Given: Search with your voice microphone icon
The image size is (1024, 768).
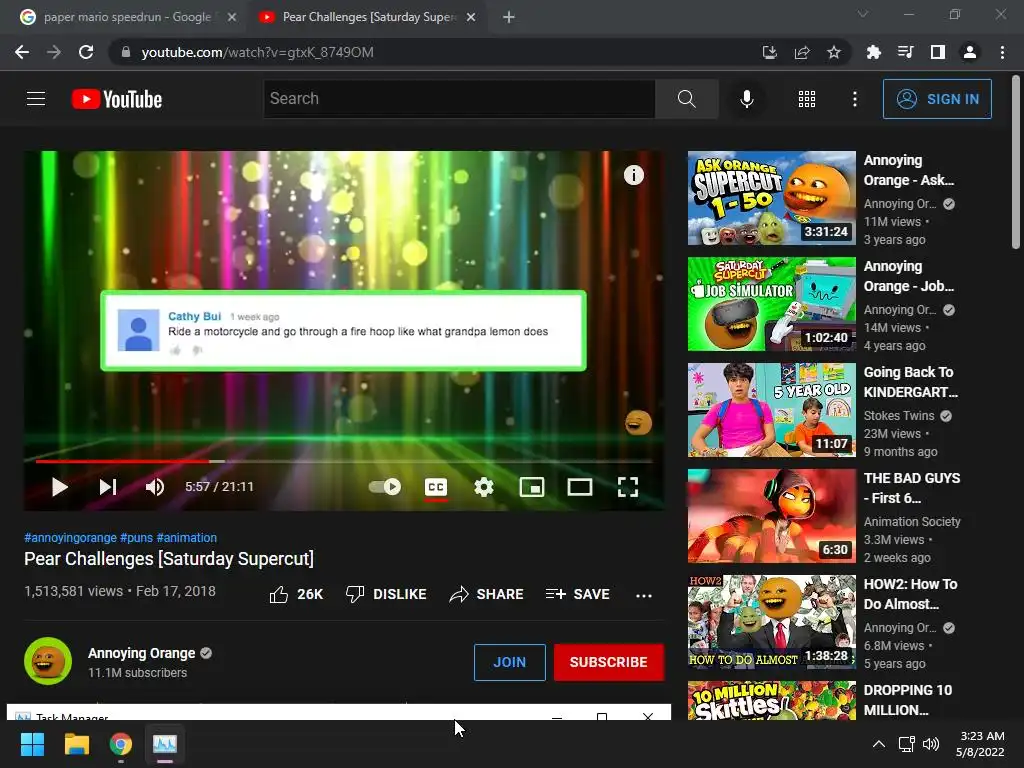Looking at the screenshot, I should coord(746,99).
